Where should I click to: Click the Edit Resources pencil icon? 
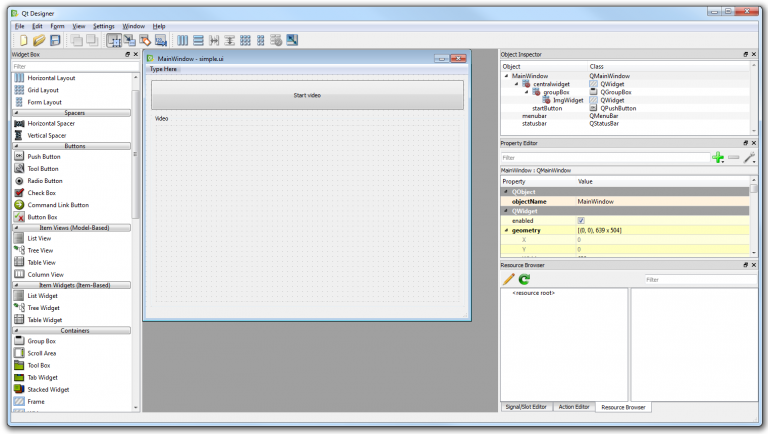(x=509, y=279)
